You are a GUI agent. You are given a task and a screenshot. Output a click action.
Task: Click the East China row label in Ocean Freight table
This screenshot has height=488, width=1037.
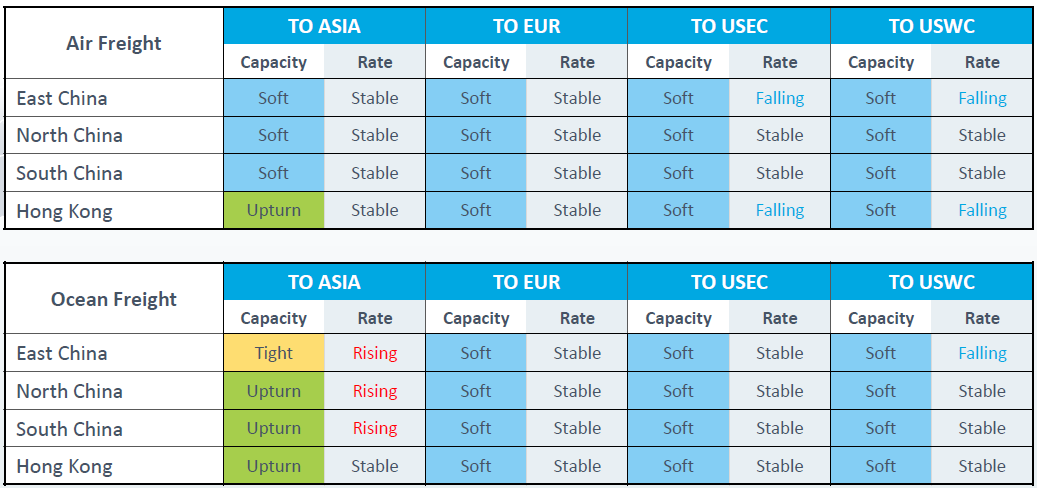[x=62, y=353]
